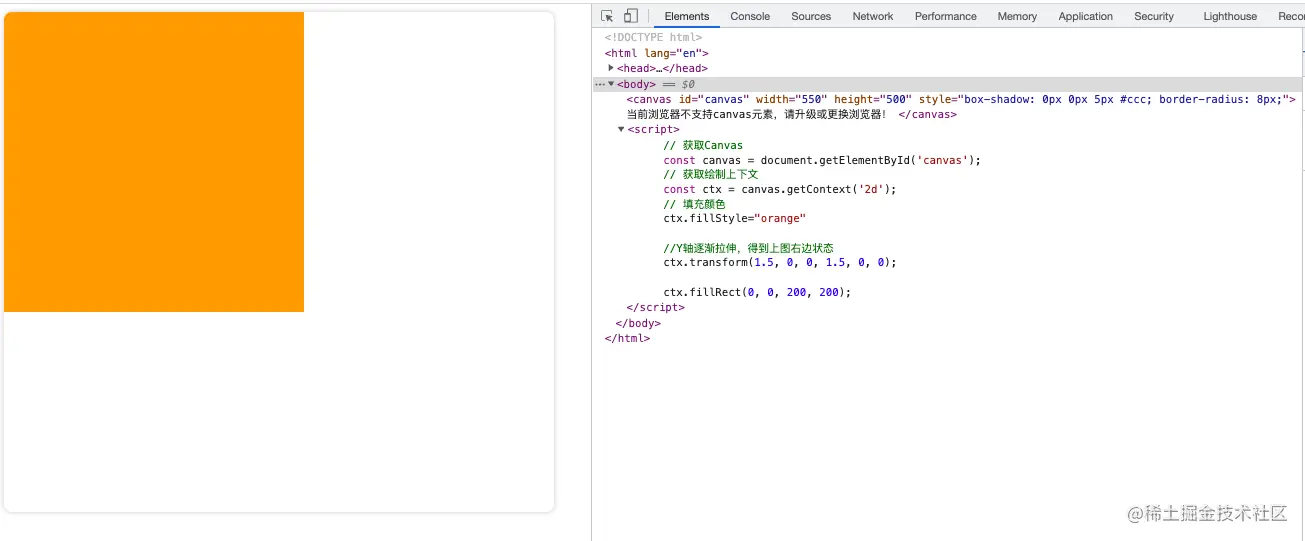Click the ctx.fillStyle="orange" code line
Viewport: 1305px width, 541px height.
[734, 218]
